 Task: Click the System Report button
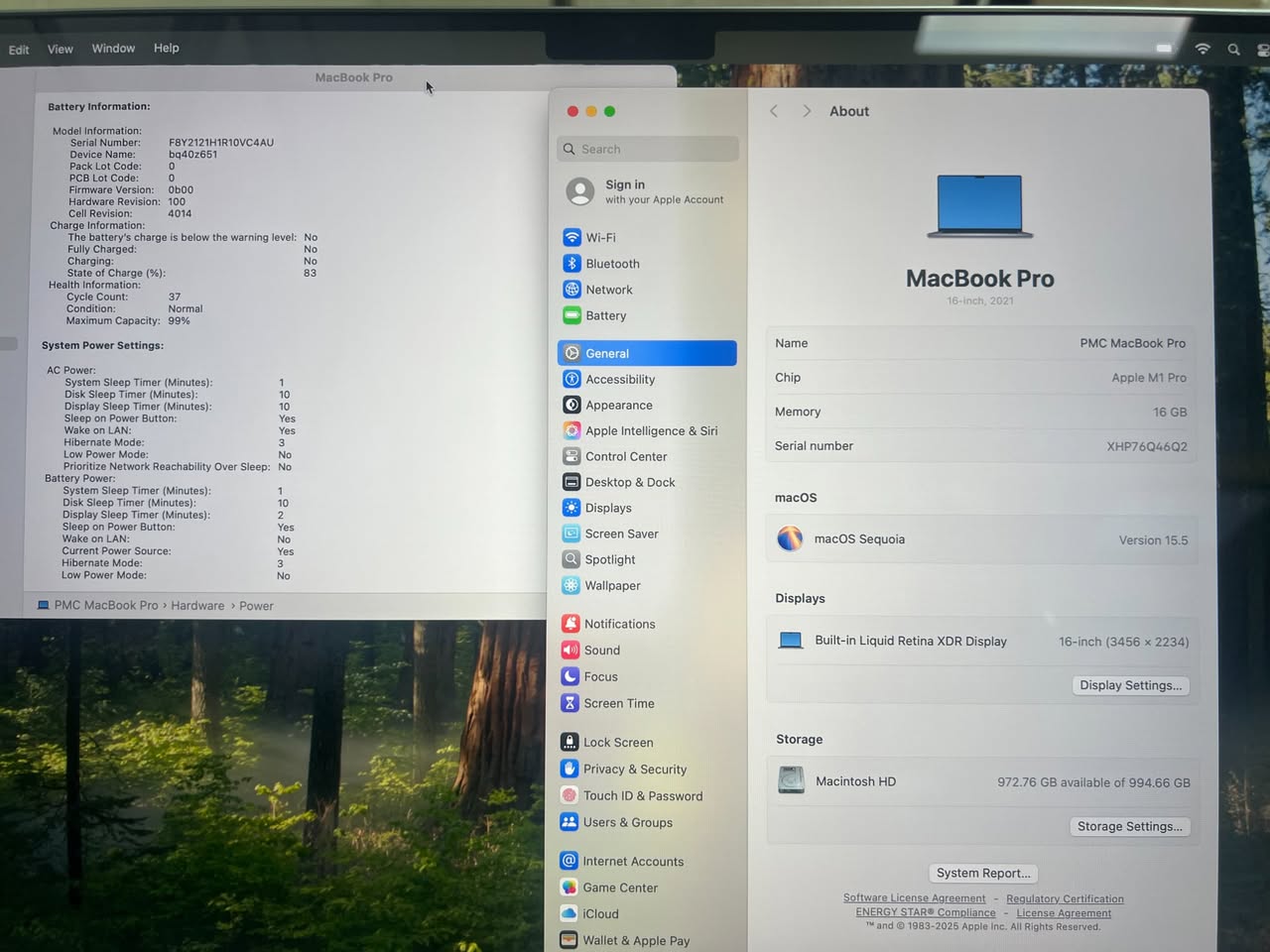(983, 873)
